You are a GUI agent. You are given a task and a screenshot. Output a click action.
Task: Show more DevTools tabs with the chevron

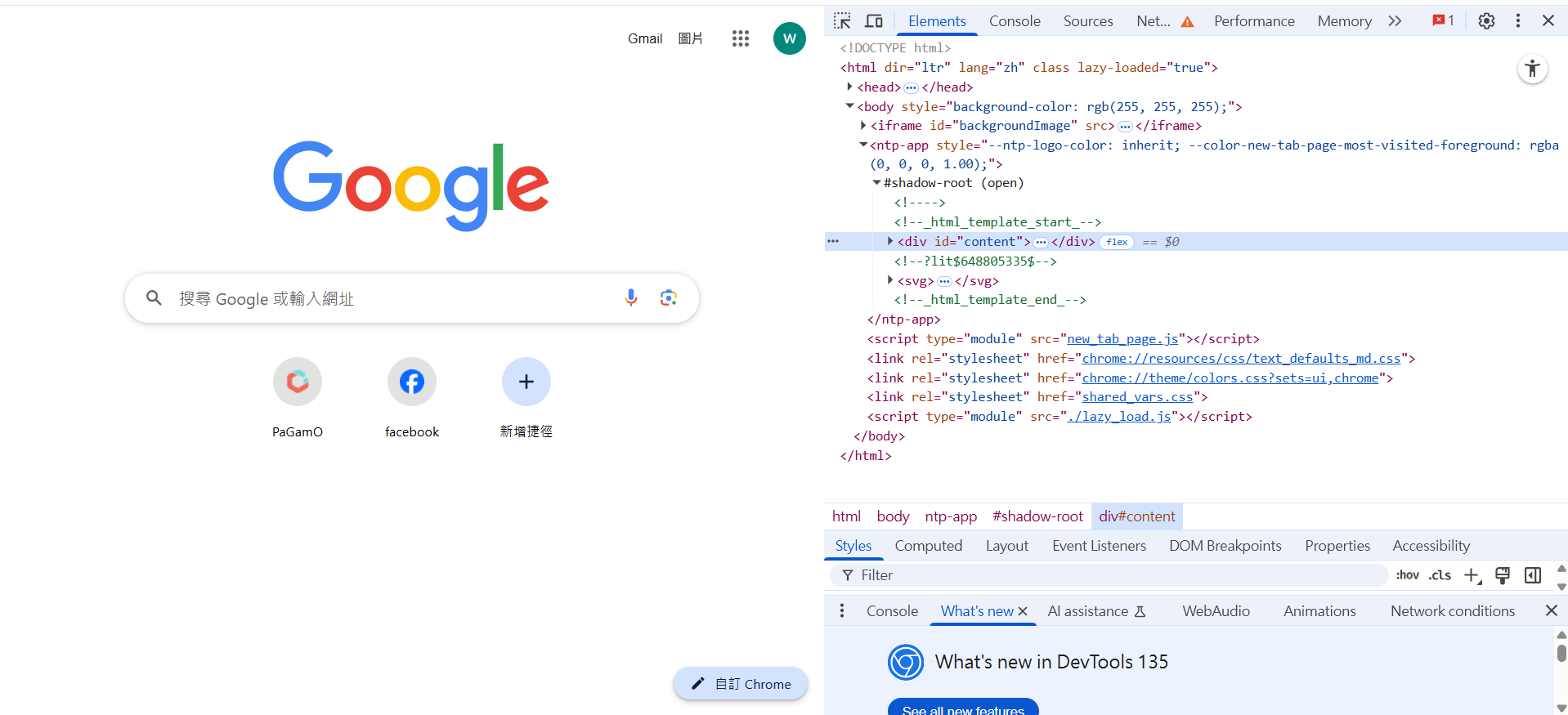point(1395,21)
